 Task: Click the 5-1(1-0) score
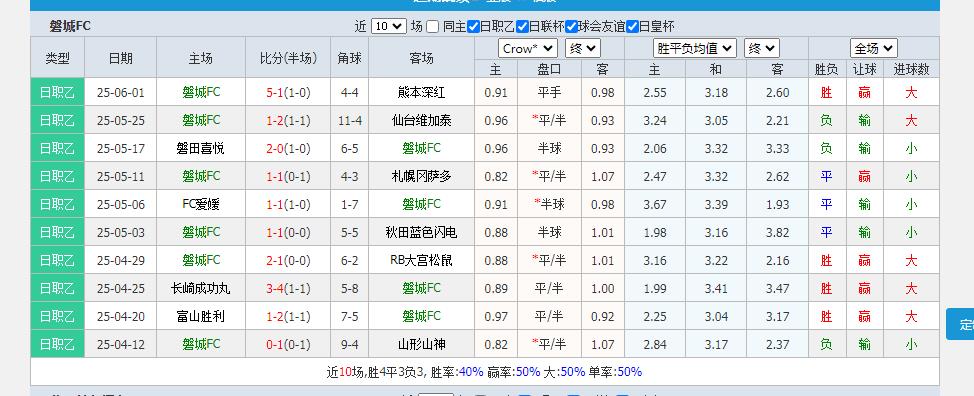(288, 92)
